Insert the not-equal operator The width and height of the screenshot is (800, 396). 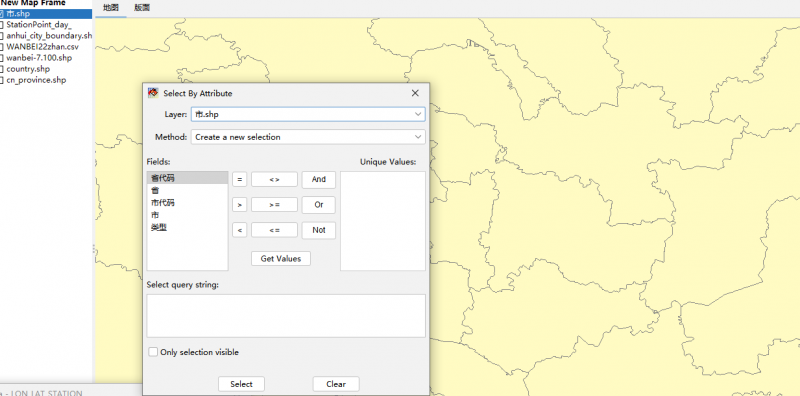point(274,180)
